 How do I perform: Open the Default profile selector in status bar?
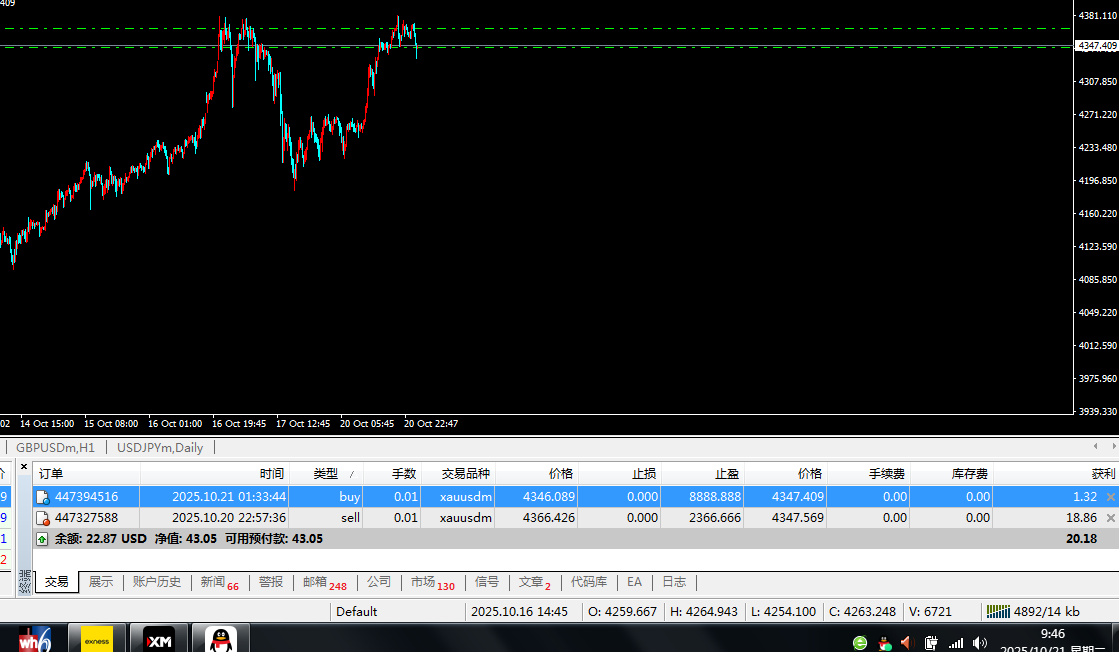(x=357, y=611)
